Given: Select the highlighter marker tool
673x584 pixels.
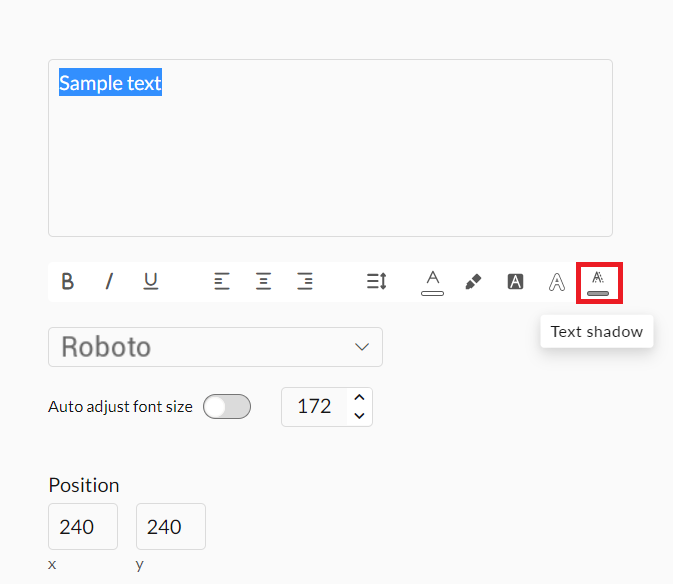Looking at the screenshot, I should pos(474,282).
